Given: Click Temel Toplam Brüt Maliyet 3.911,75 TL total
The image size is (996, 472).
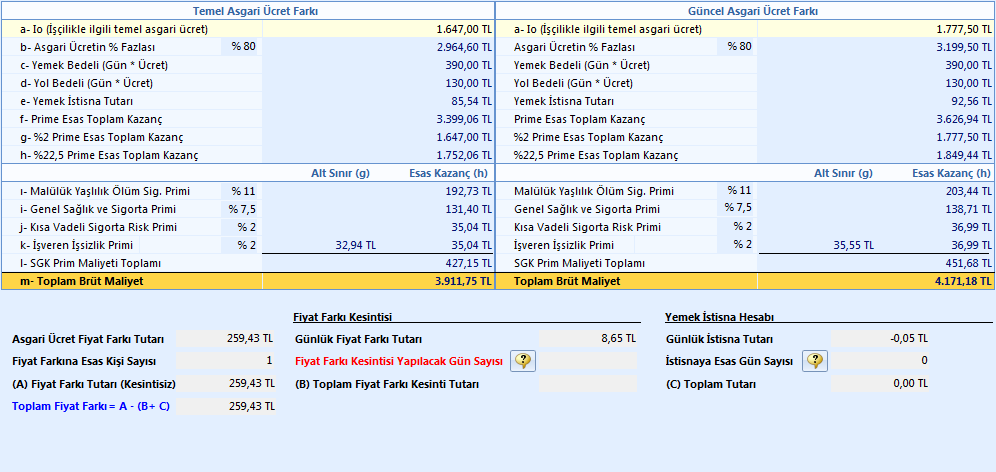Looking at the screenshot, I should pyautogui.click(x=378, y=282).
